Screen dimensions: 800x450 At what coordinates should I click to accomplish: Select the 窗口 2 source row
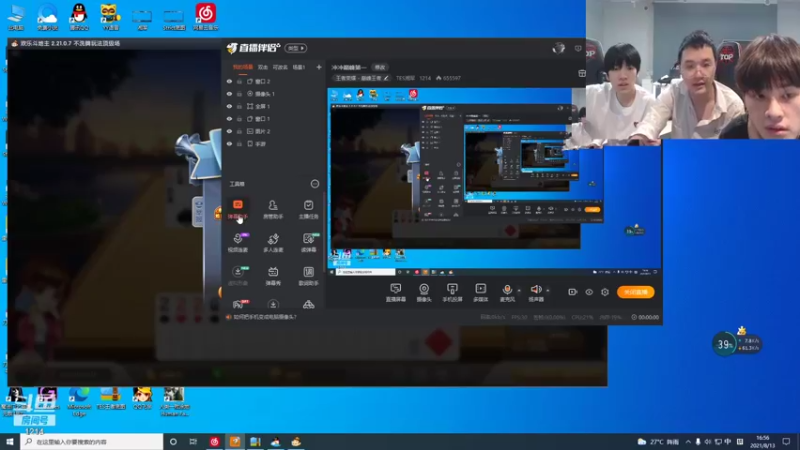point(273,81)
